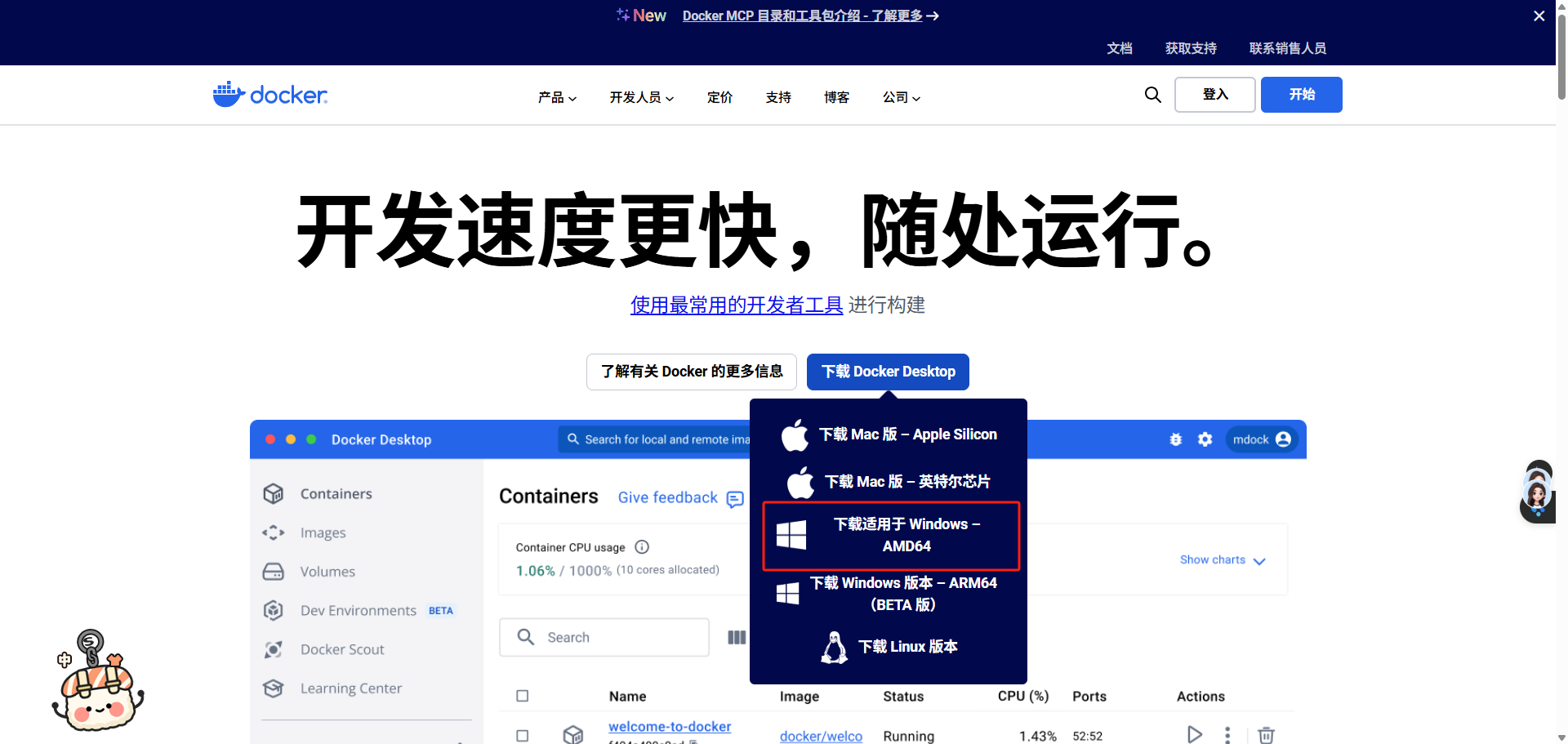1568x744 pixels.
Task: Close the top announcement banner
Action: (1539, 16)
